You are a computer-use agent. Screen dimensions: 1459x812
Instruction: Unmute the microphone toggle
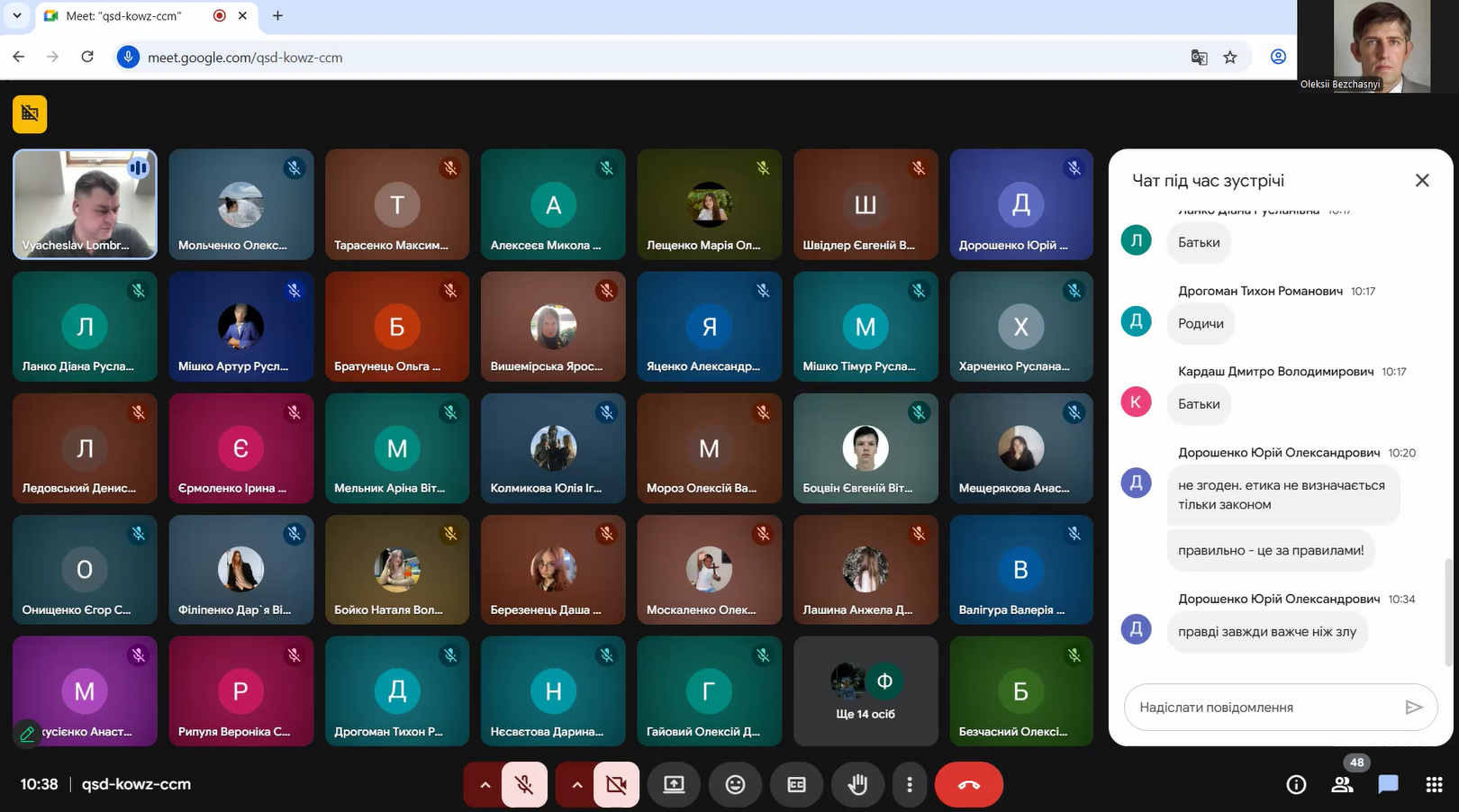pos(524,785)
